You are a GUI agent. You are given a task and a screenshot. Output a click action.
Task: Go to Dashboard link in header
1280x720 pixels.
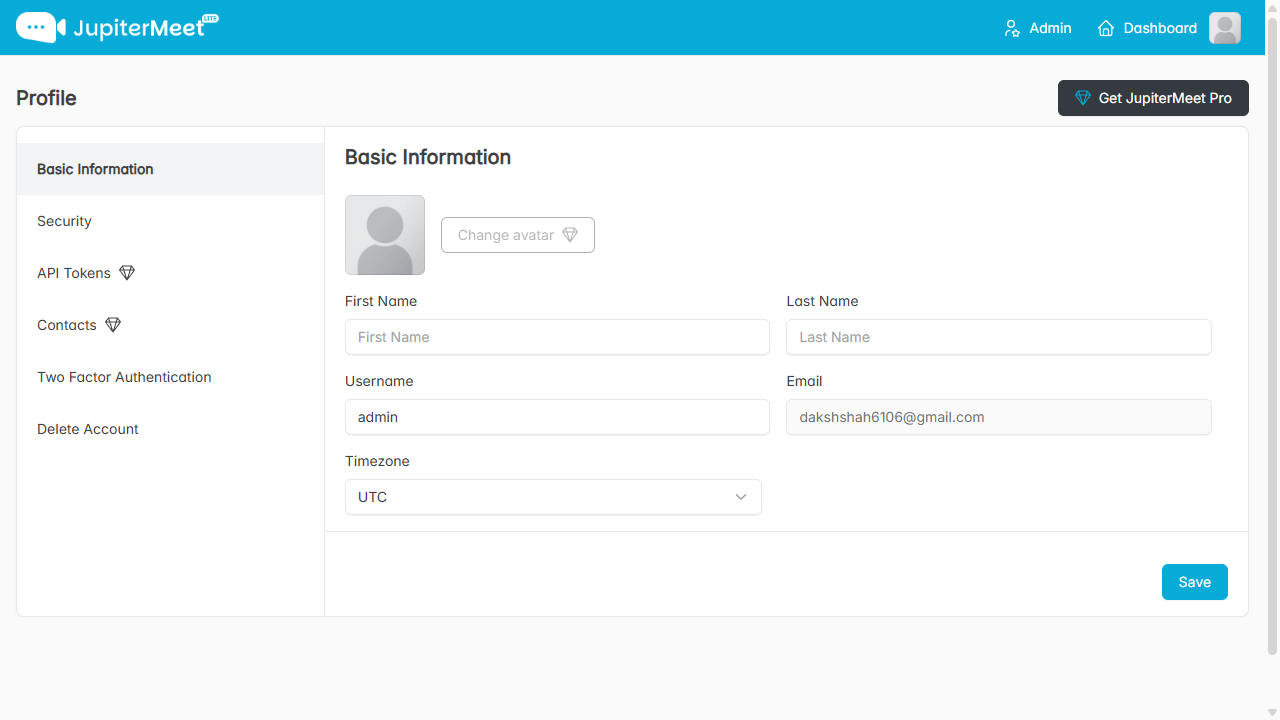1147,28
